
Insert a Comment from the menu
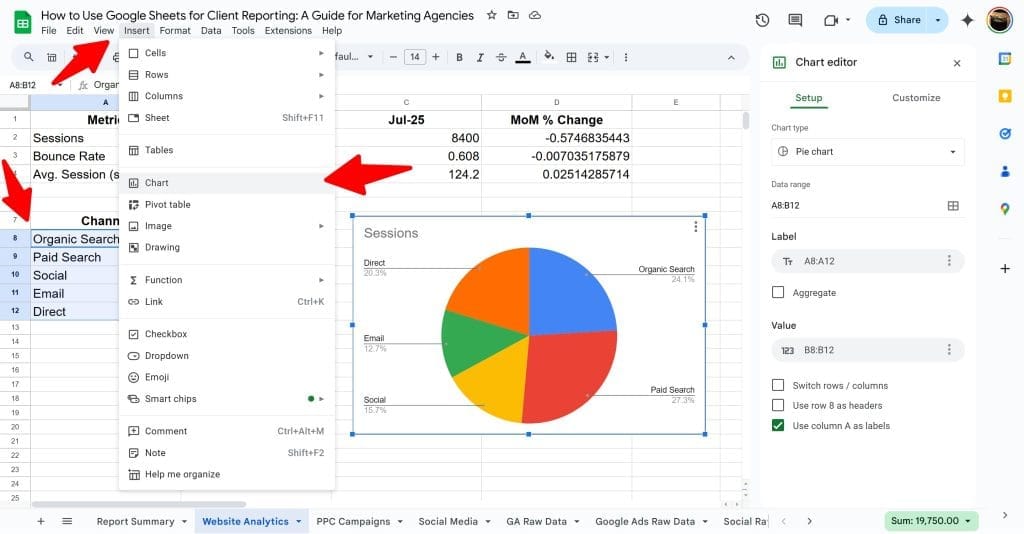click(227, 431)
